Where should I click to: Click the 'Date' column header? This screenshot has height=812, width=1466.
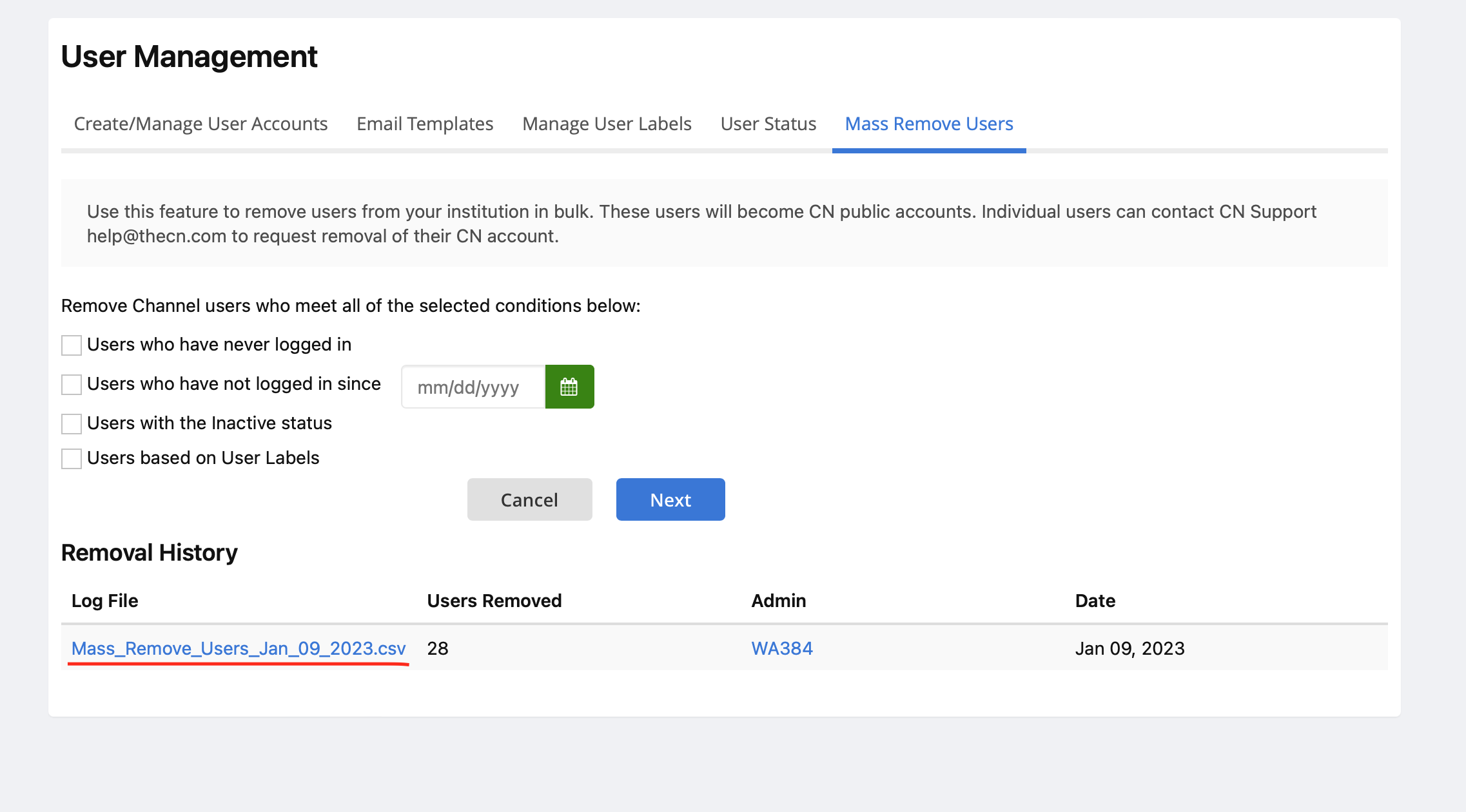[x=1095, y=601]
